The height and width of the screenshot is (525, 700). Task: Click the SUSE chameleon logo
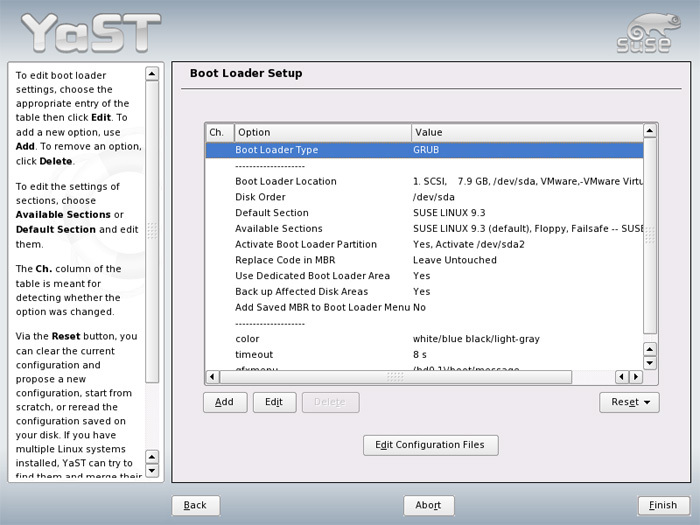(x=648, y=33)
